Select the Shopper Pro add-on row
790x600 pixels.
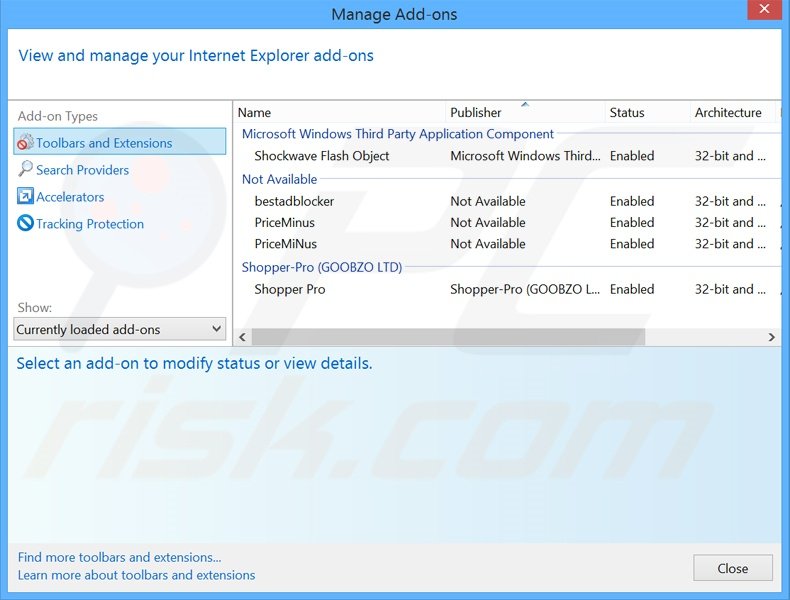tap(509, 289)
